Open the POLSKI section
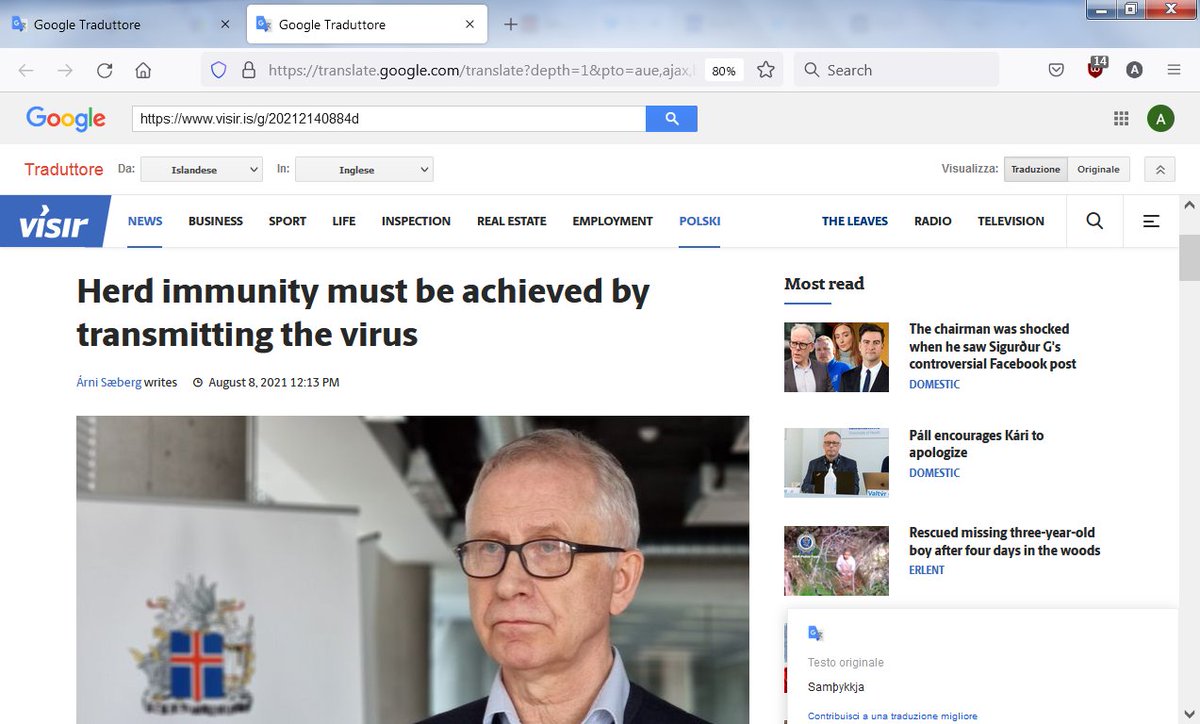This screenshot has width=1200, height=724. pyautogui.click(x=699, y=221)
